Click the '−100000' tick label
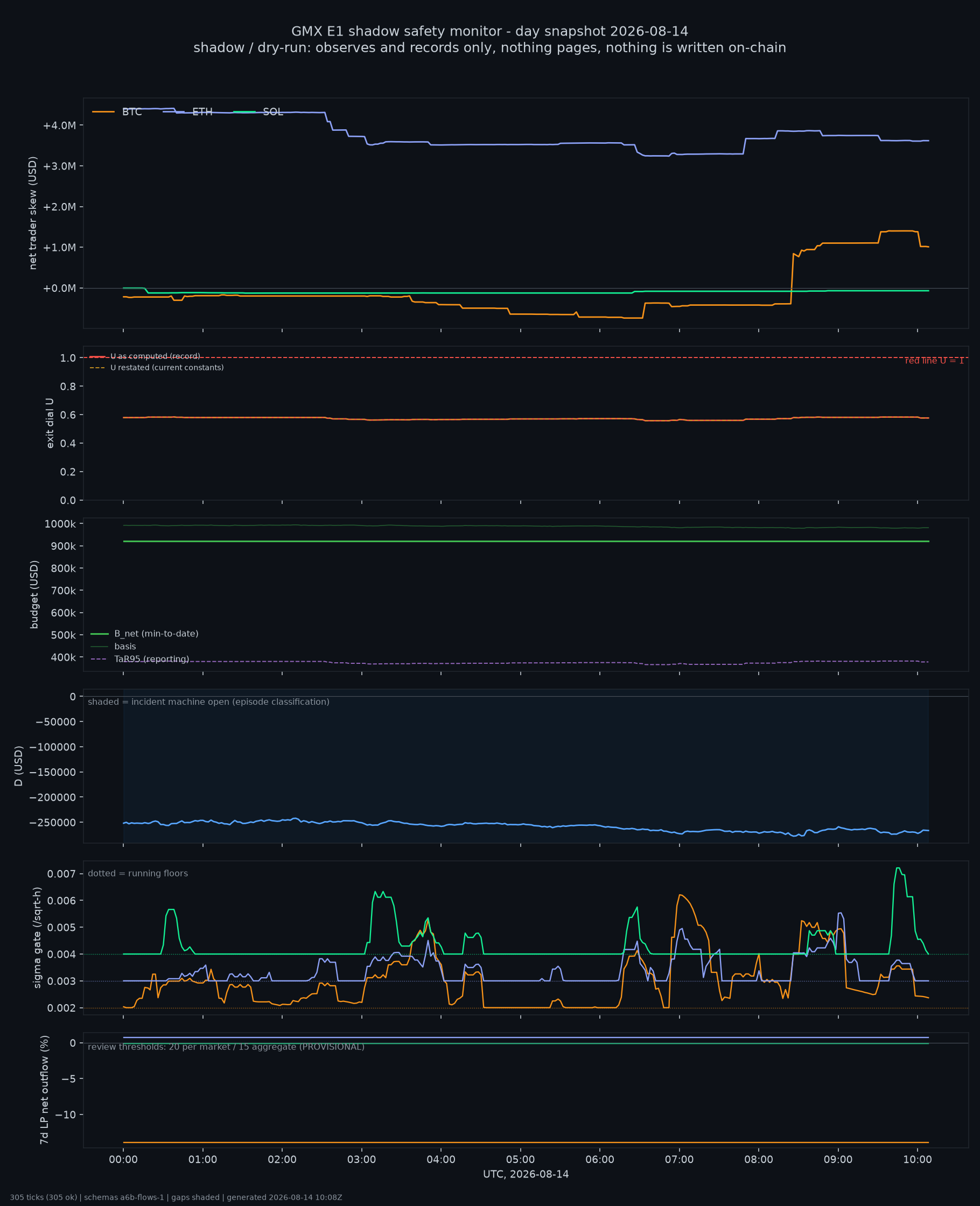 [53, 747]
